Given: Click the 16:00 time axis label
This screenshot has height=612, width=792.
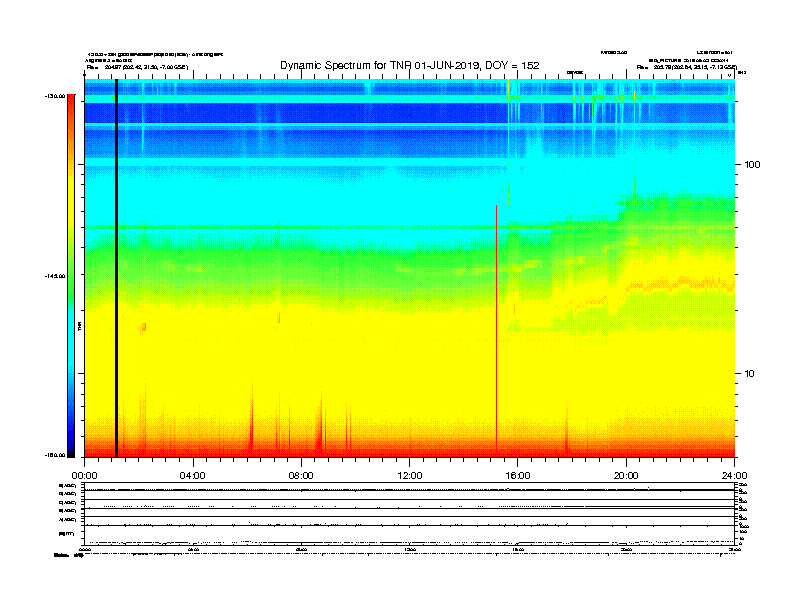Looking at the screenshot, I should 518,476.
